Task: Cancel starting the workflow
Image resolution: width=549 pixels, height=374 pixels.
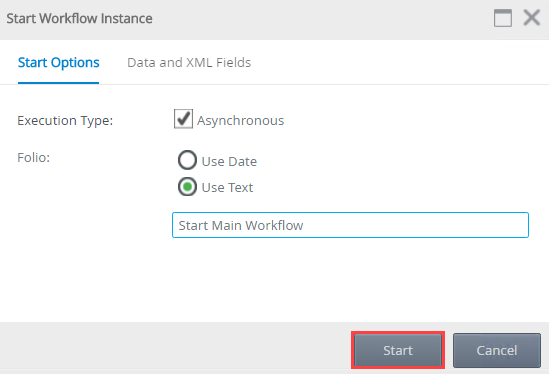Action: (x=497, y=350)
